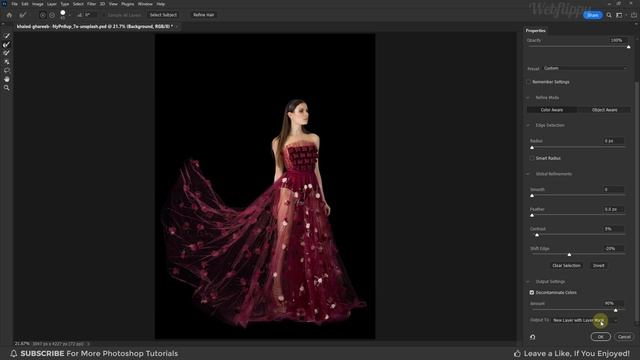Adjust the Contrast slider
This screenshot has height=360, width=640.
point(537,235)
